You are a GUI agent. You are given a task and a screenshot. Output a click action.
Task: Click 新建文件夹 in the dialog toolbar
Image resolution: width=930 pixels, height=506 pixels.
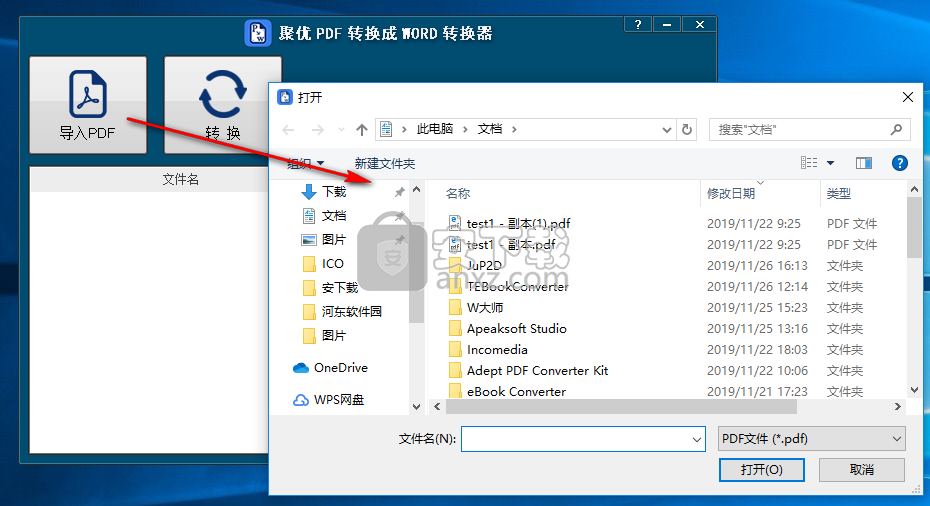[x=385, y=163]
